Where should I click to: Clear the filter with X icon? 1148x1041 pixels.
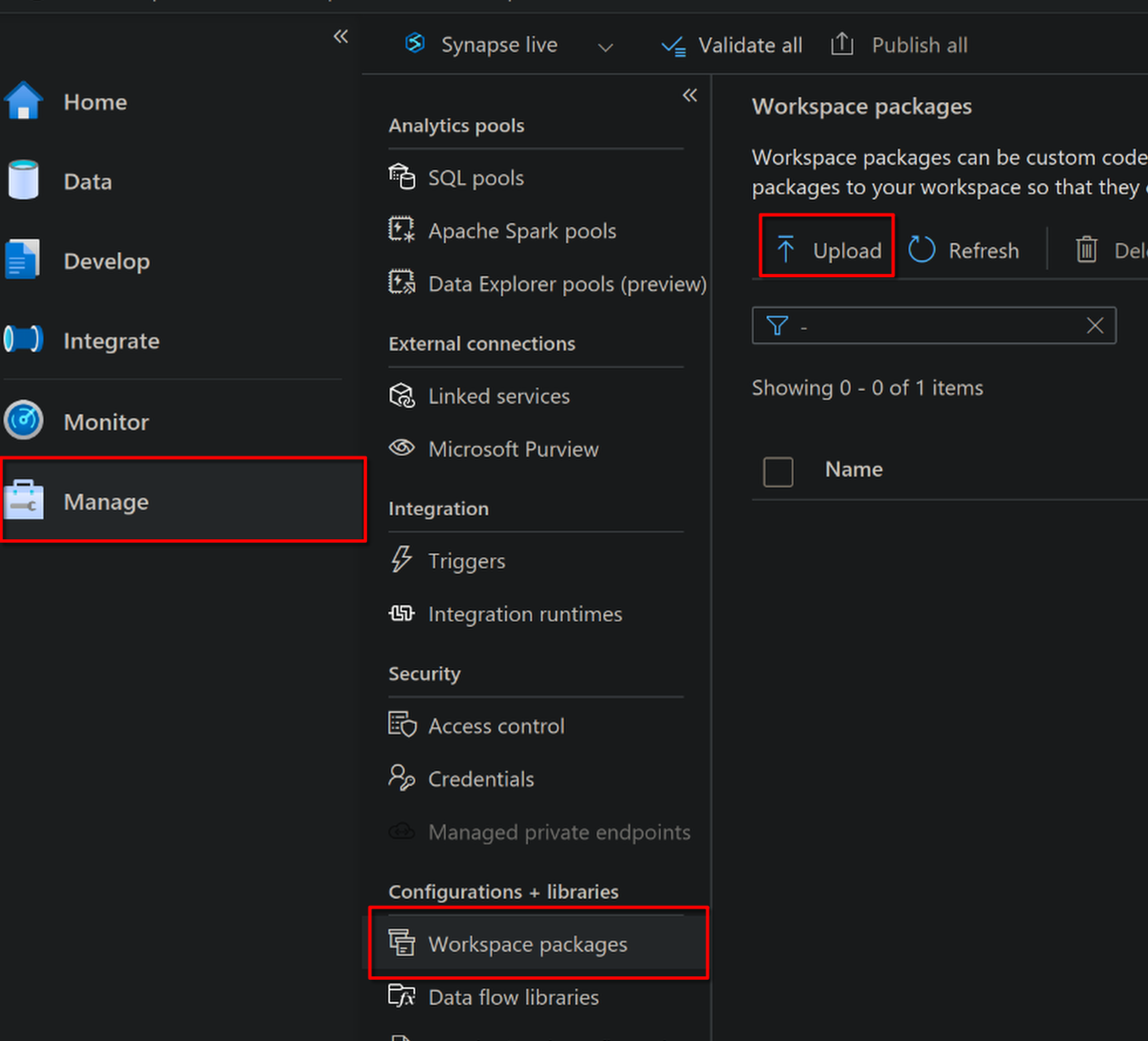tap(1095, 325)
